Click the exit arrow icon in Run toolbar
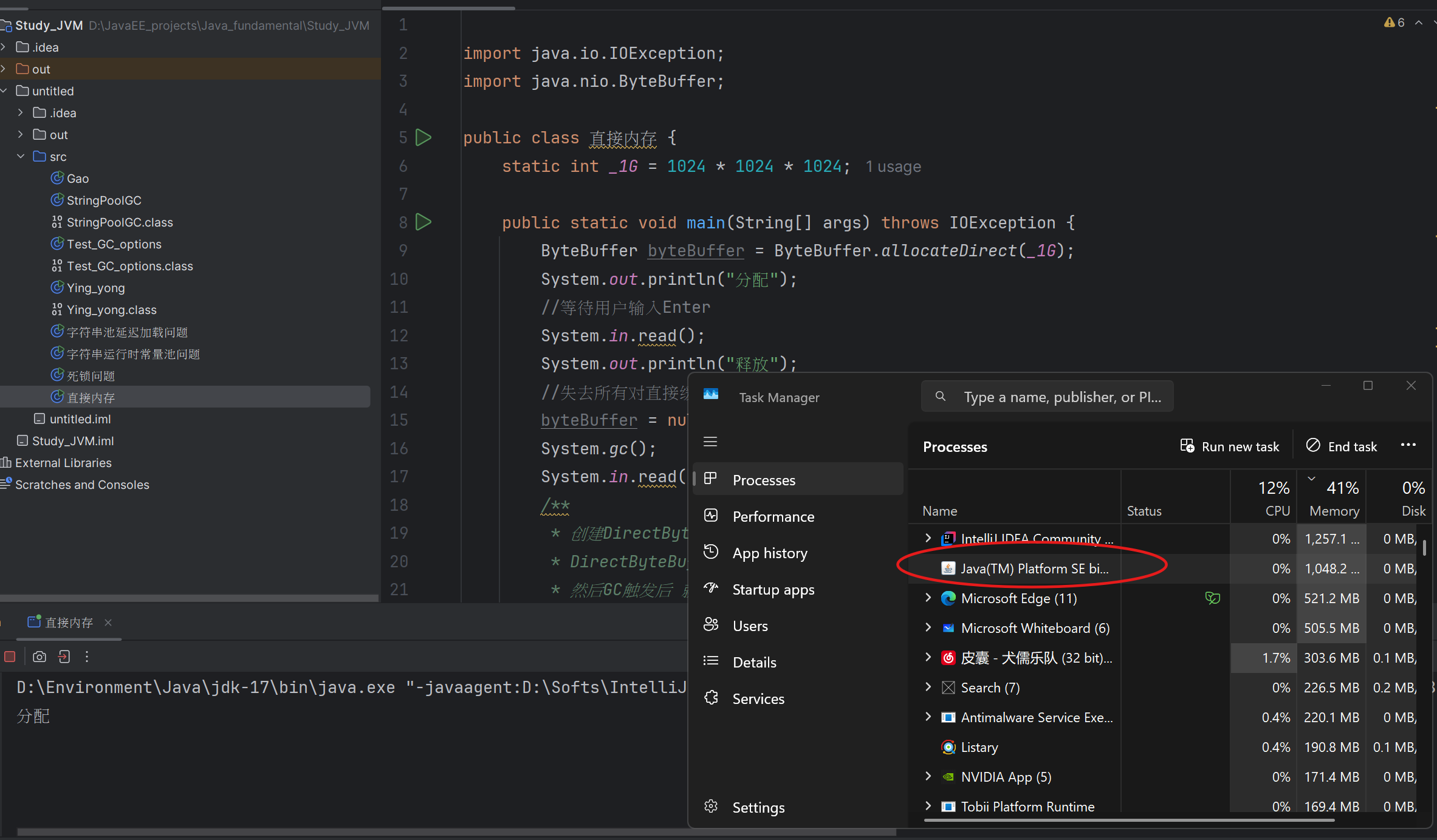The width and height of the screenshot is (1437, 840). (64, 657)
